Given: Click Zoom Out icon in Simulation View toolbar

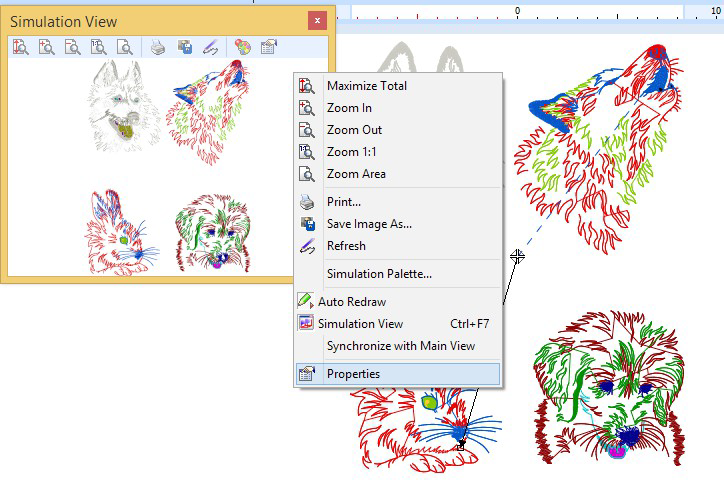Looking at the screenshot, I should (73, 47).
